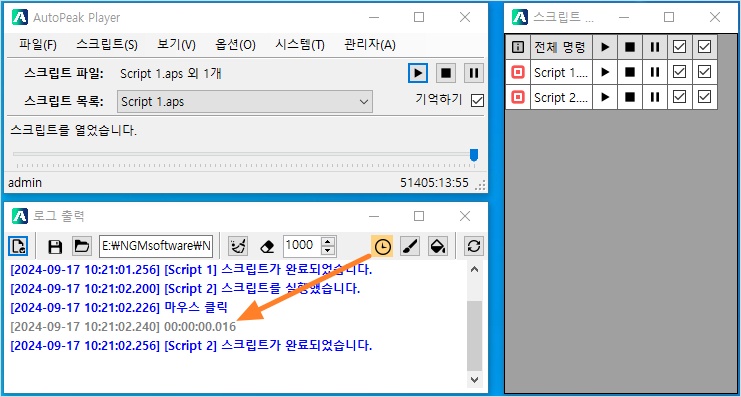Decrease log line count with the down arrow
This screenshot has width=741, height=397.
click(328, 251)
